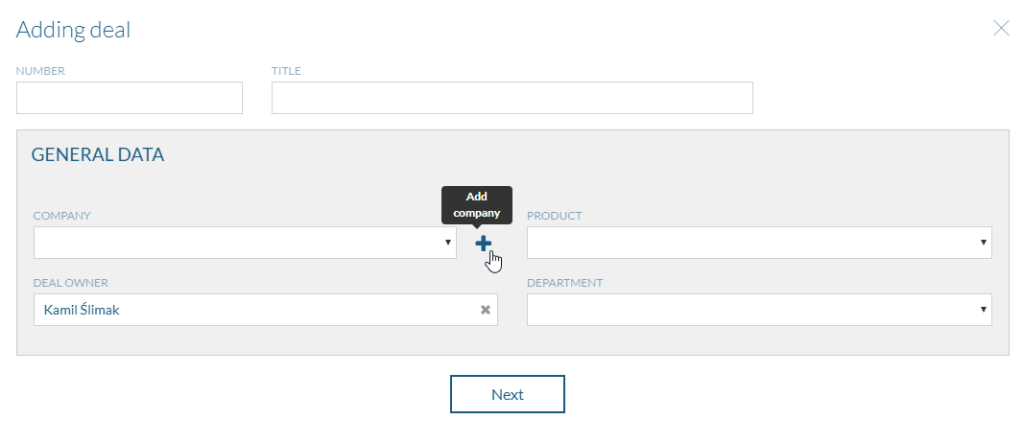
Task: Click the COMPANY field label
Action: click(62, 216)
